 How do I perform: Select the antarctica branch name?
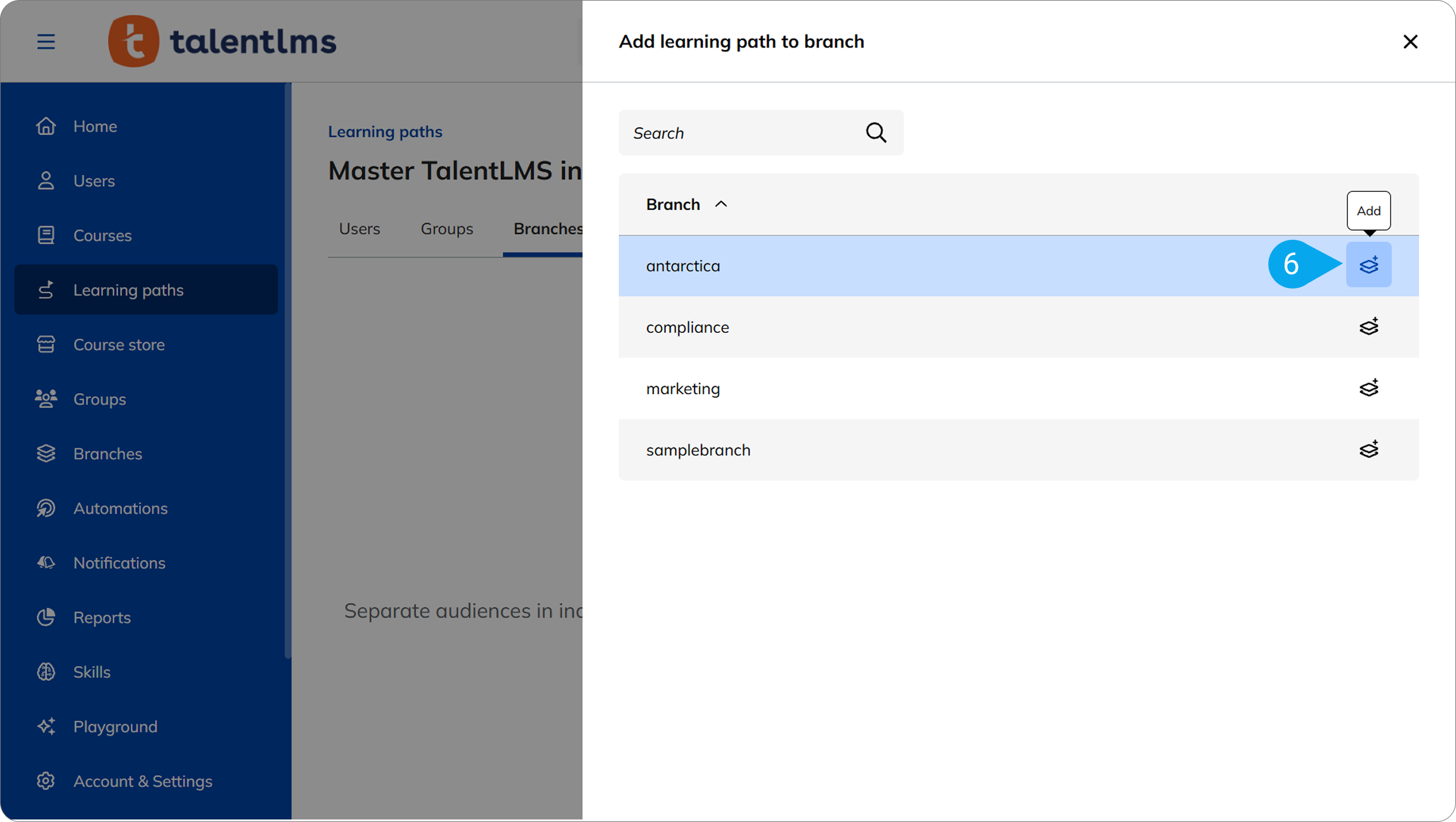pyautogui.click(x=683, y=266)
